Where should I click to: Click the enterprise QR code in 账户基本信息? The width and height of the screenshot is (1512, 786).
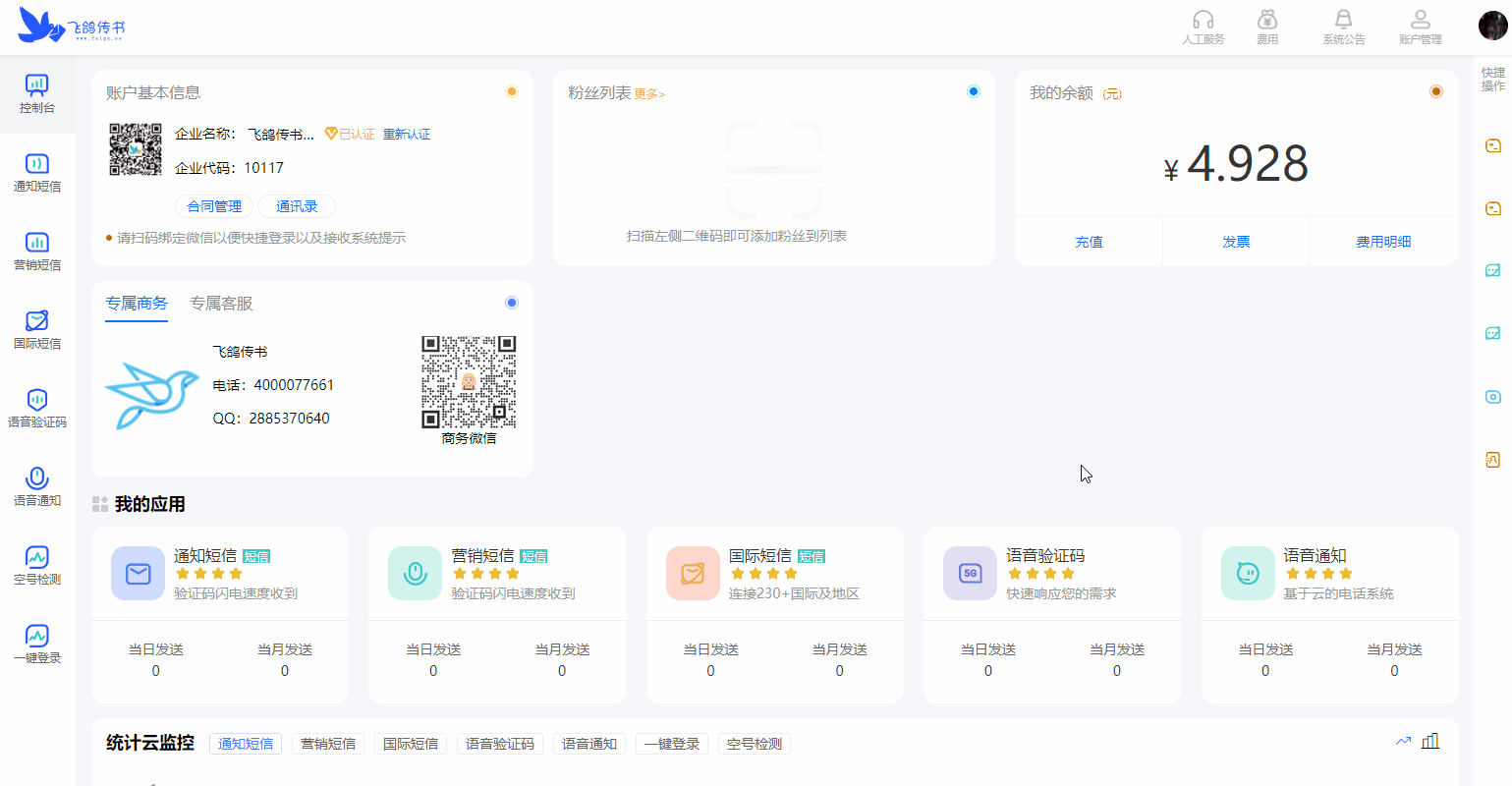click(136, 149)
